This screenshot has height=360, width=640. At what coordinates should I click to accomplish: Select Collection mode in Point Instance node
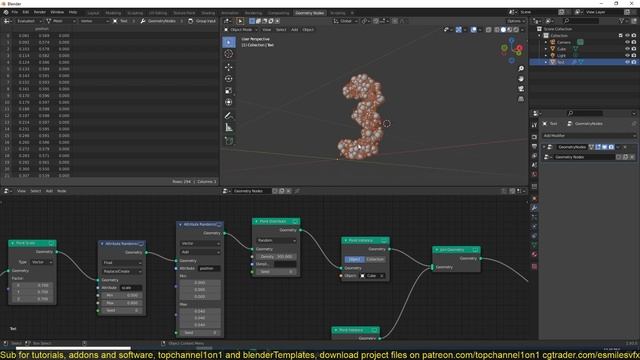(x=375, y=259)
